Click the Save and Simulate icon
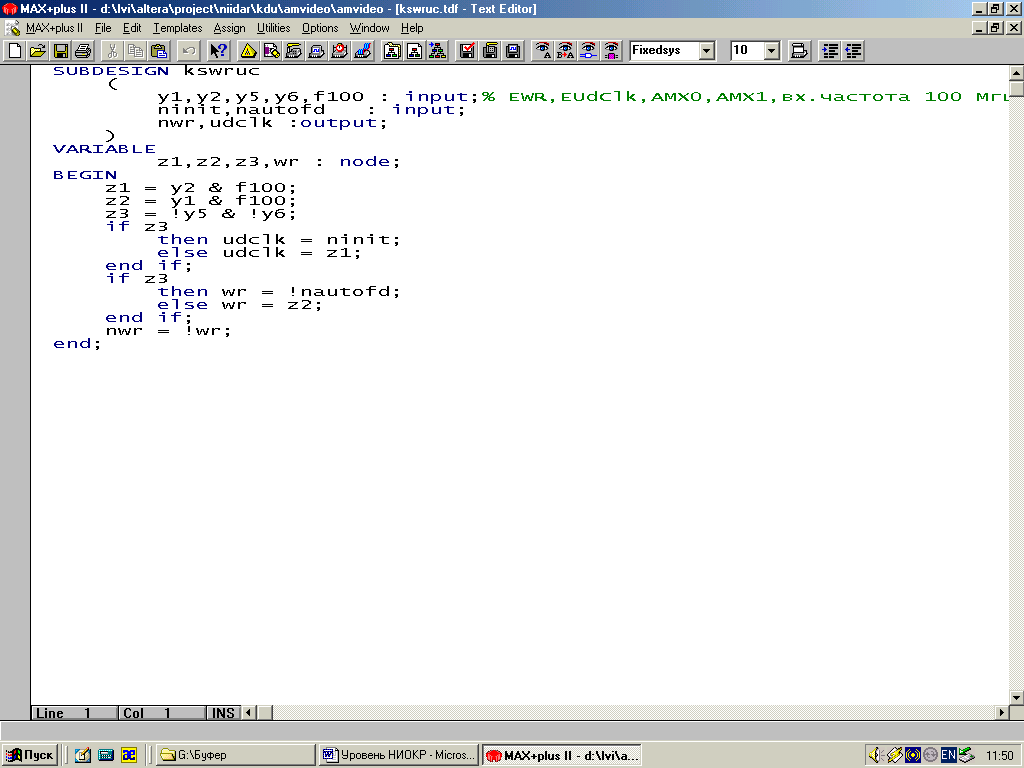The image size is (1024, 768). point(513,50)
